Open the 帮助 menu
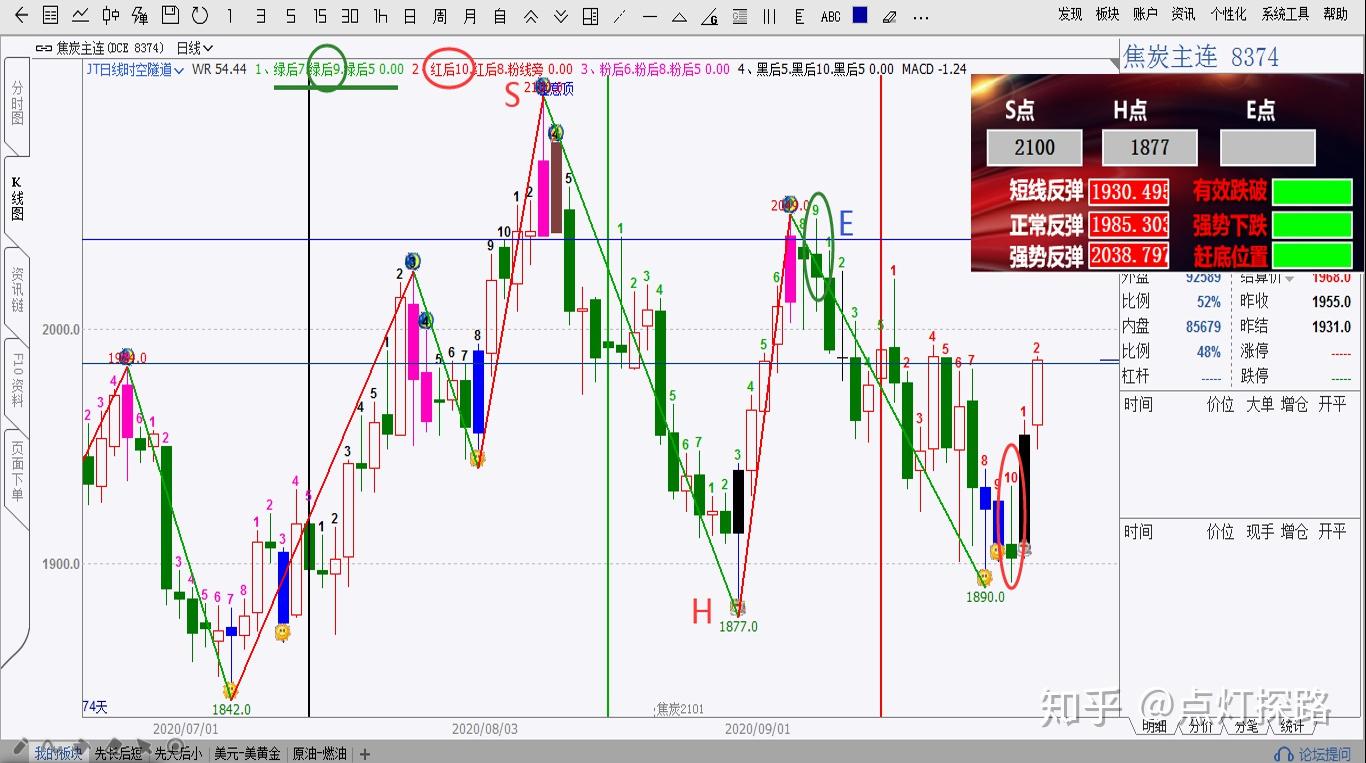Screen dimensions: 1366x763 [1335, 14]
